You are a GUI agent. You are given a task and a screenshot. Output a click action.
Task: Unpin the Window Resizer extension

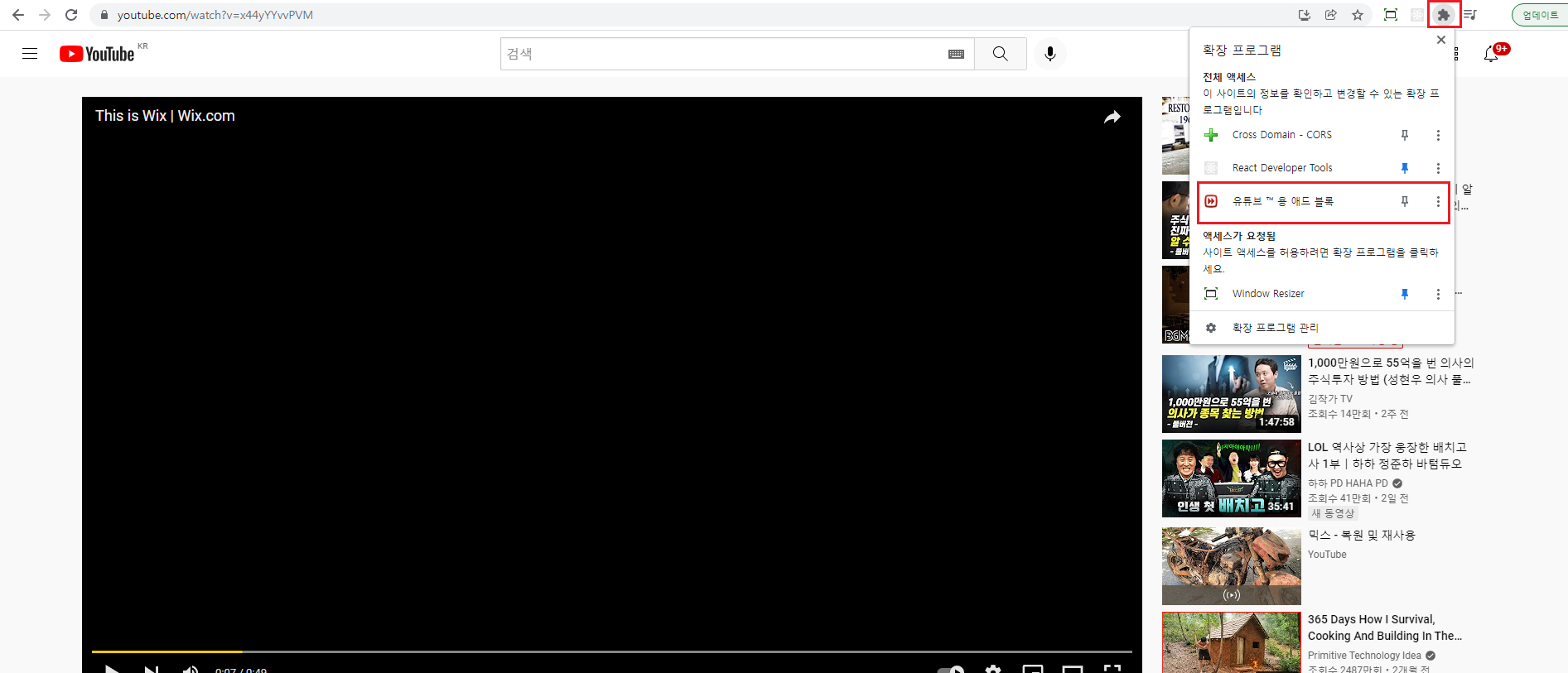(x=1405, y=294)
